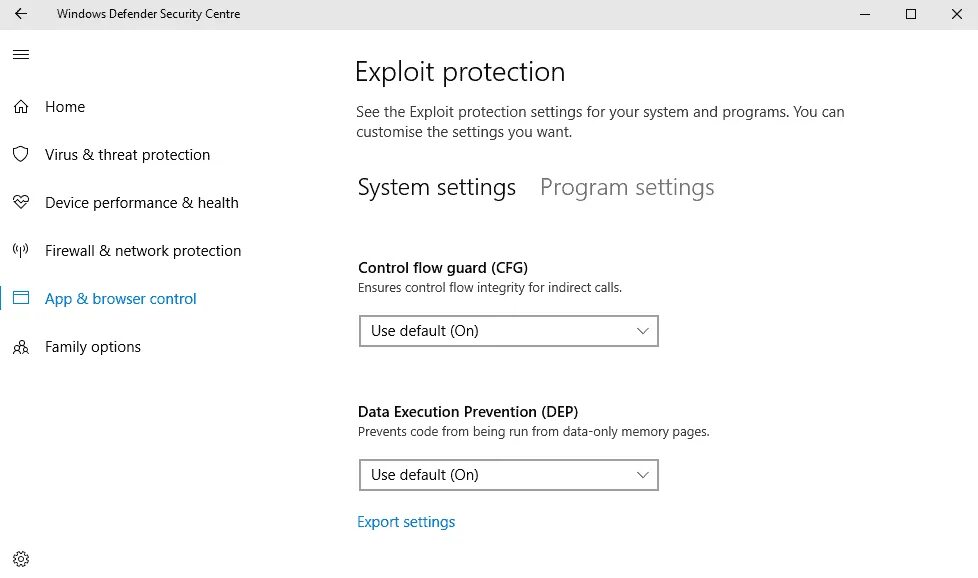Maximize the Windows Defender window

coord(911,14)
